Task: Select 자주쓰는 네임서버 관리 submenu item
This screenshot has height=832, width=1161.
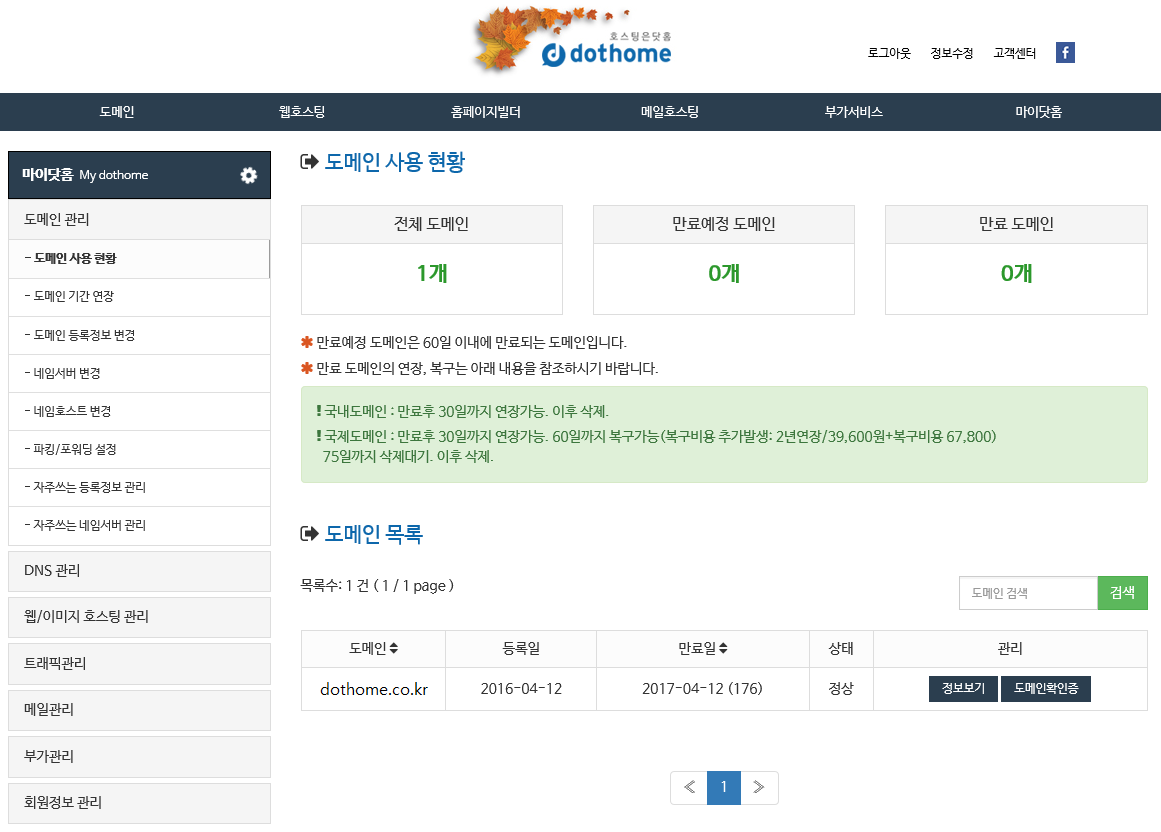Action: (x=139, y=526)
